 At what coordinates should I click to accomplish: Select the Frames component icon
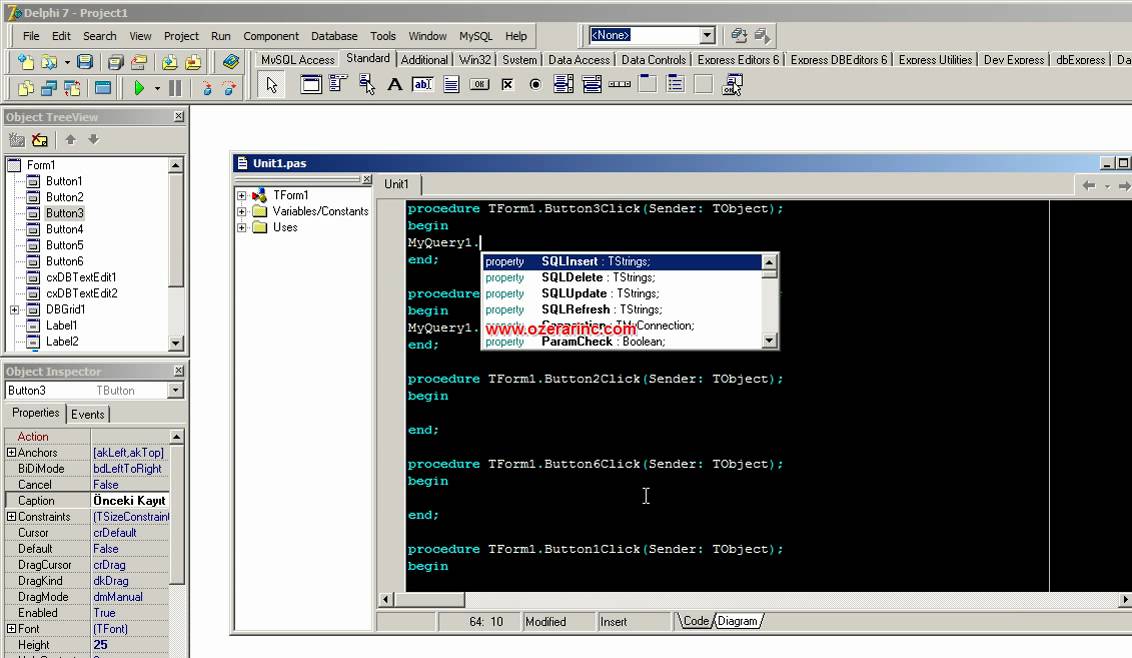point(311,85)
